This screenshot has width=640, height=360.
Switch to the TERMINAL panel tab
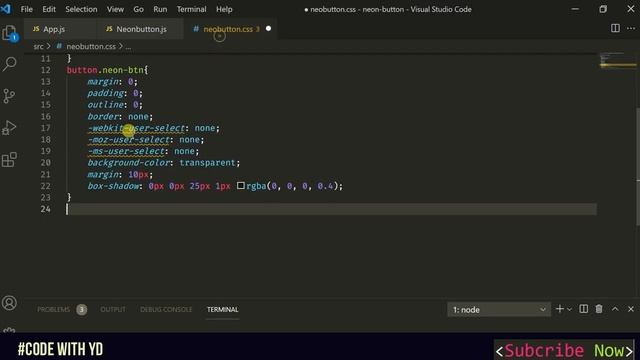222,309
